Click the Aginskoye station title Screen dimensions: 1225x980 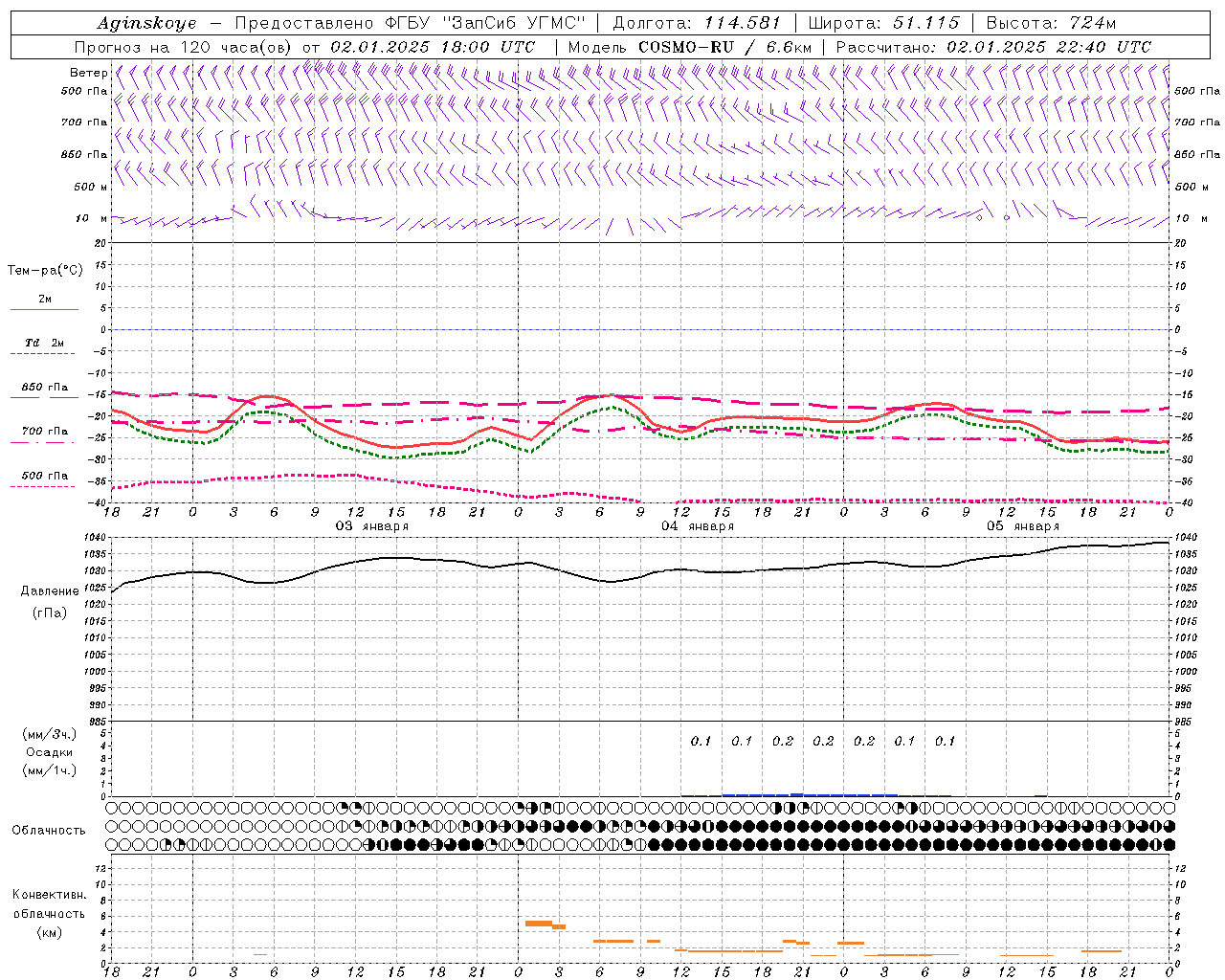coord(147,23)
